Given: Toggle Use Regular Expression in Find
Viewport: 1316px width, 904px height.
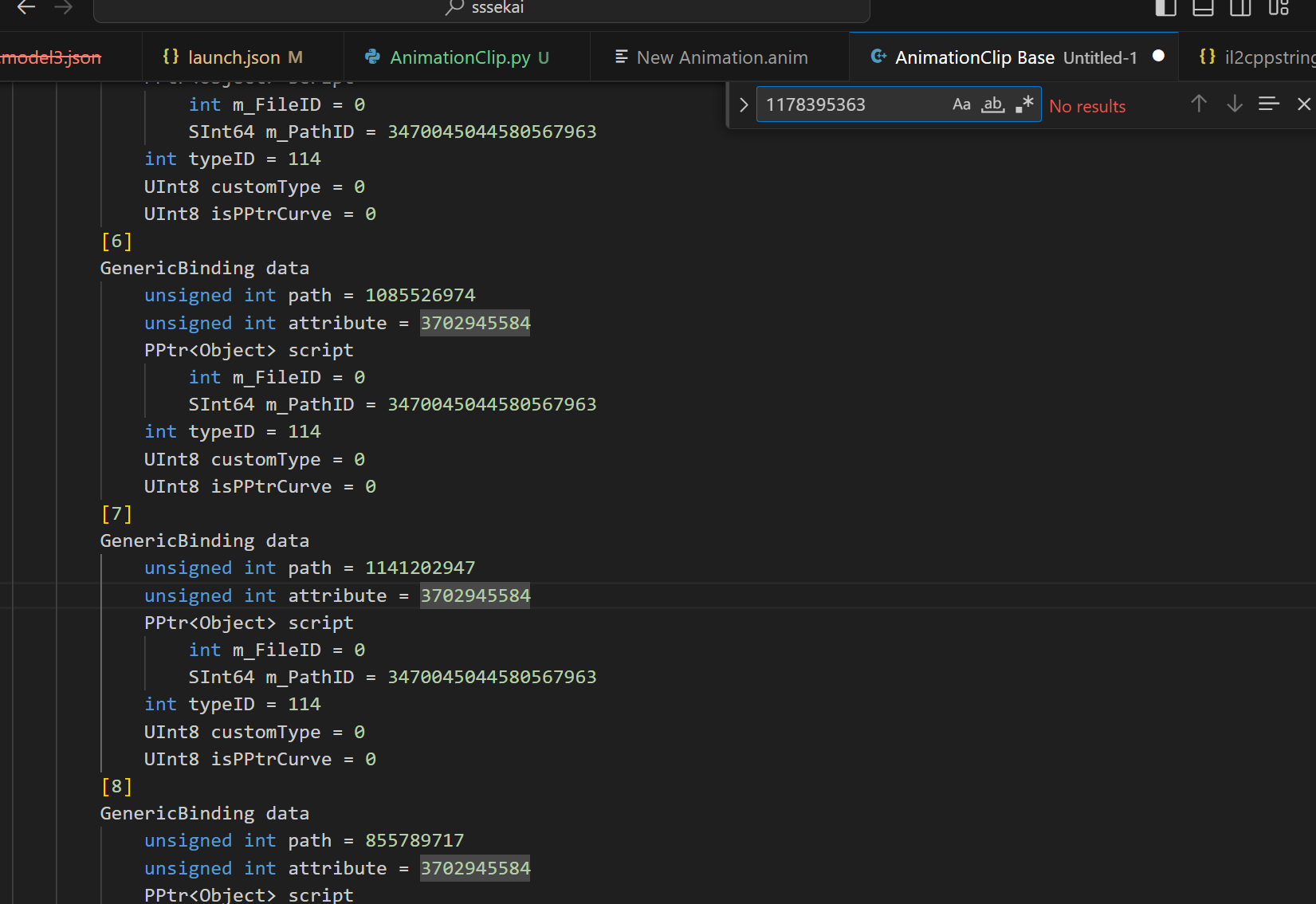Looking at the screenshot, I should (x=1024, y=104).
